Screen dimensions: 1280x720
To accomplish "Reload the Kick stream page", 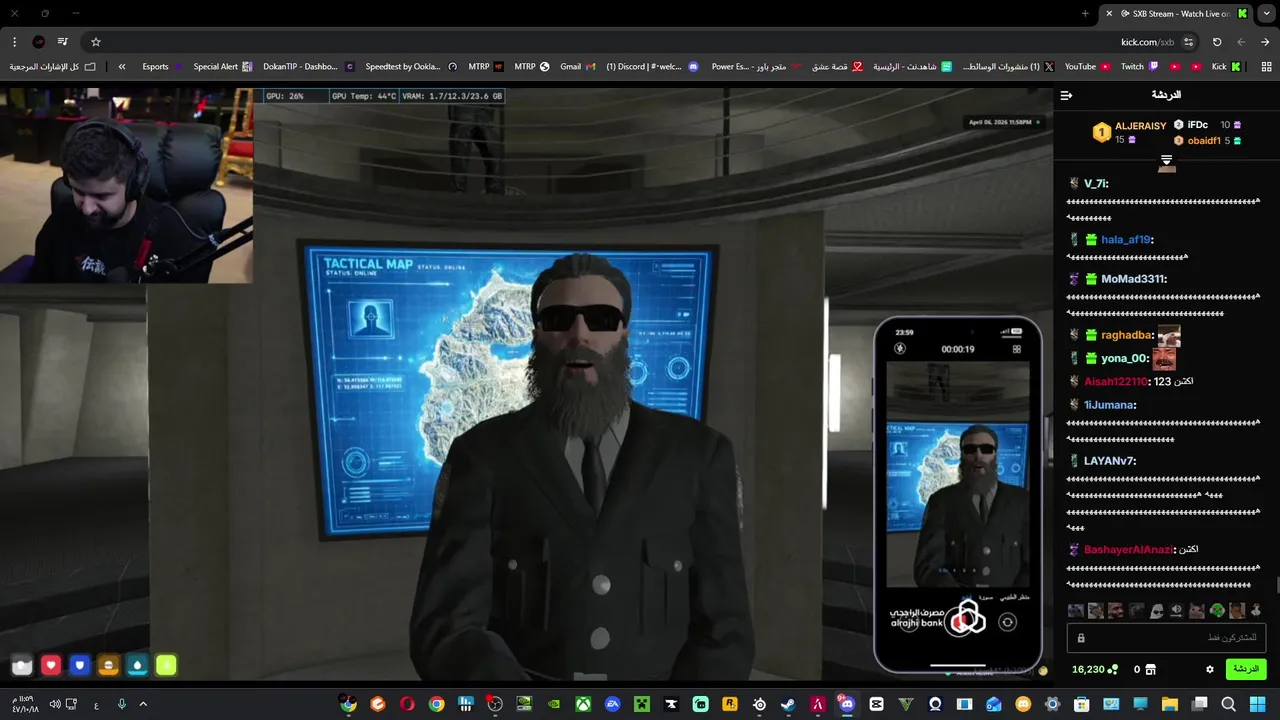I will [1217, 42].
